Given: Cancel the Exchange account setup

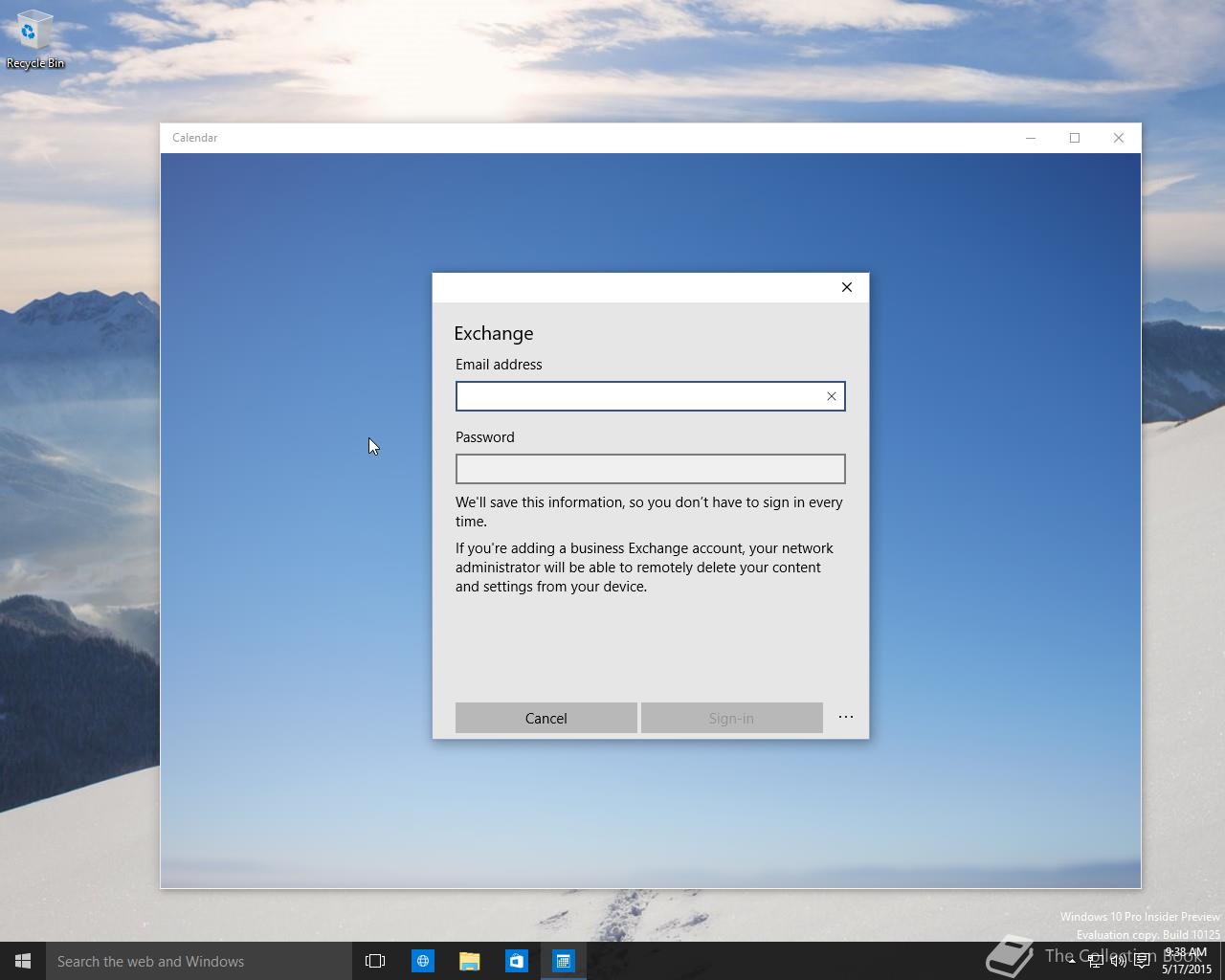Looking at the screenshot, I should pos(546,718).
